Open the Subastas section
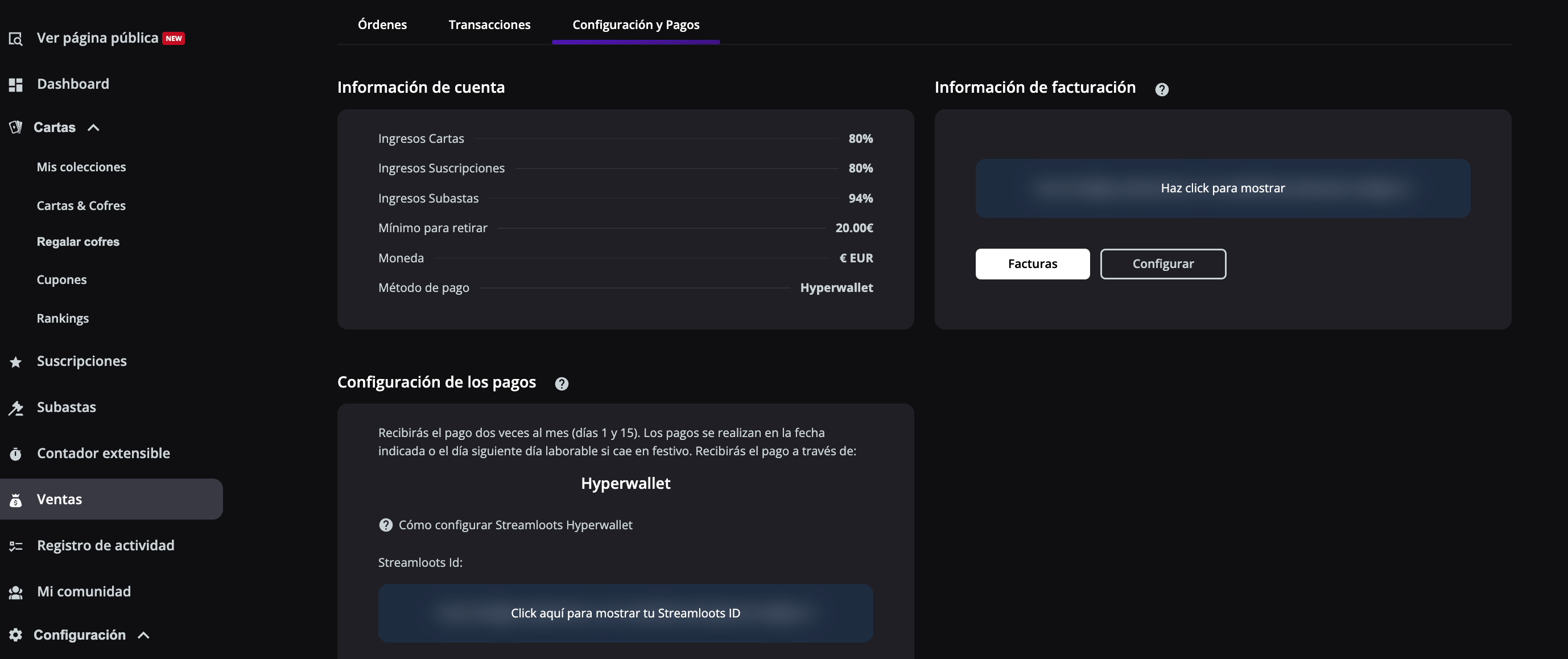 coord(67,407)
